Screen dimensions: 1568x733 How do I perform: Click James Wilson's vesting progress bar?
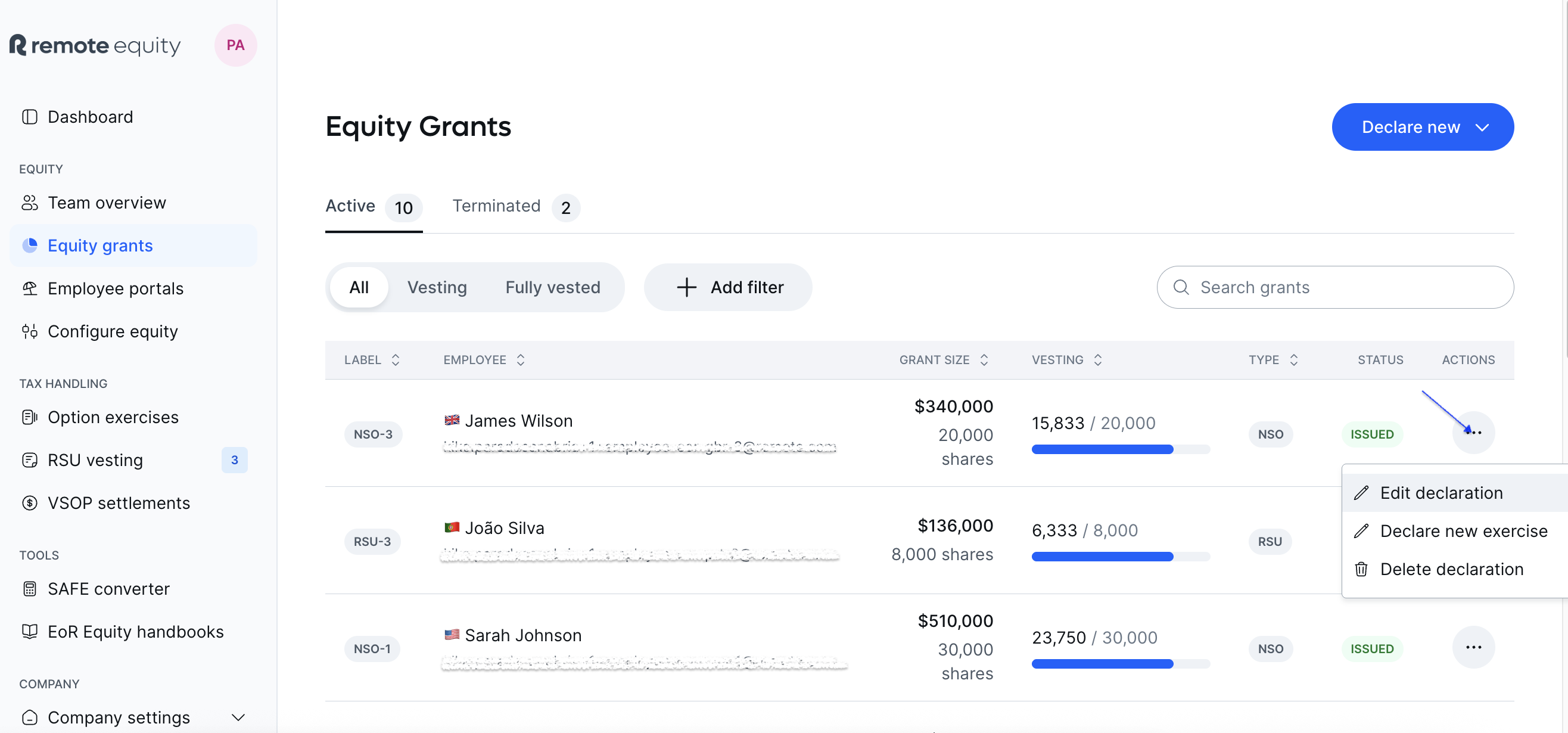pos(1121,449)
